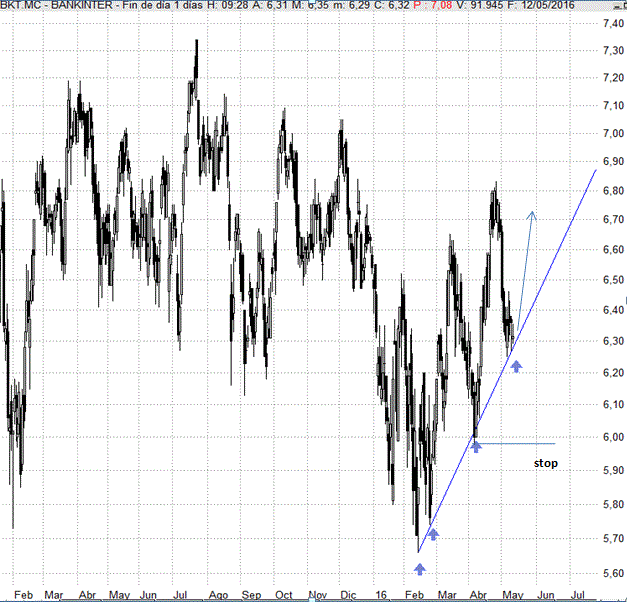Image resolution: width=627 pixels, height=602 pixels.
Task: Click the Dic month label on time axis
Action: 348,595
